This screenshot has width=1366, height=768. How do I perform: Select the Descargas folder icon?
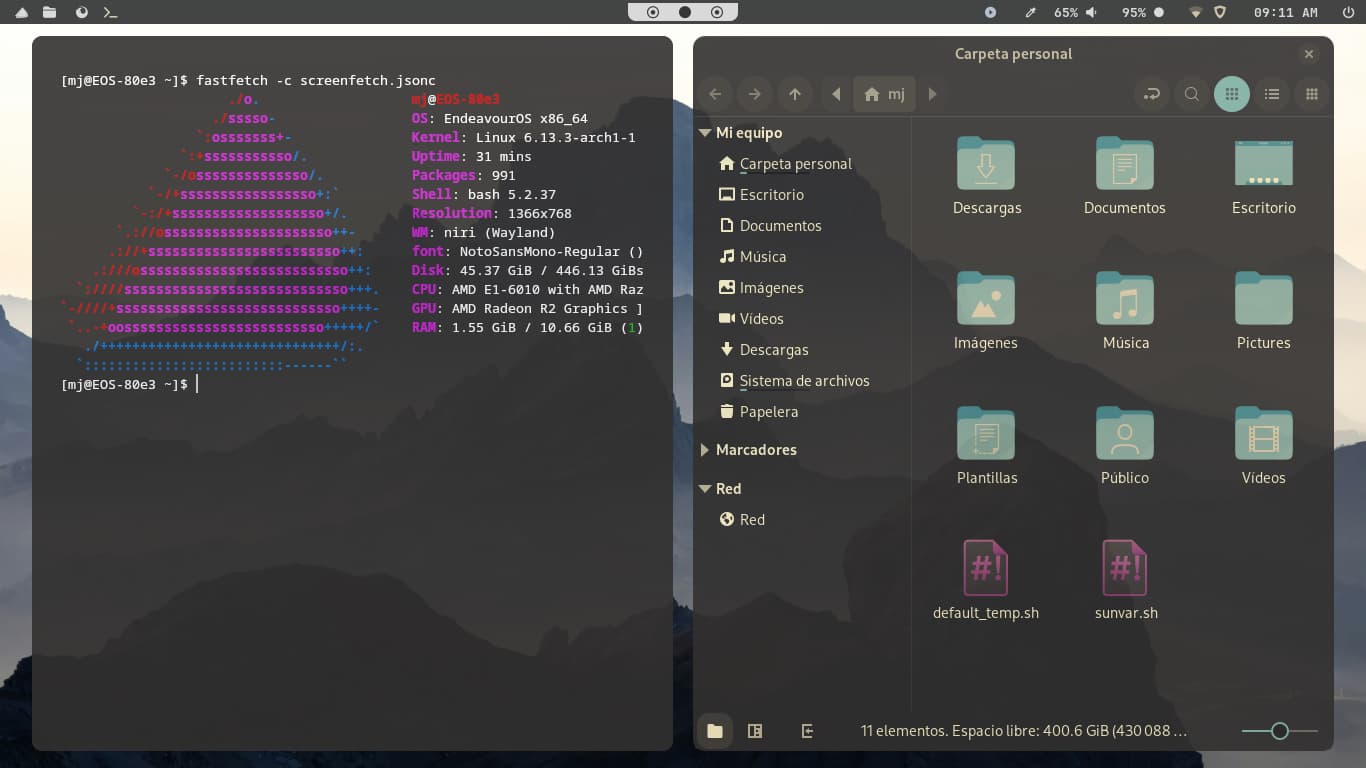986,163
